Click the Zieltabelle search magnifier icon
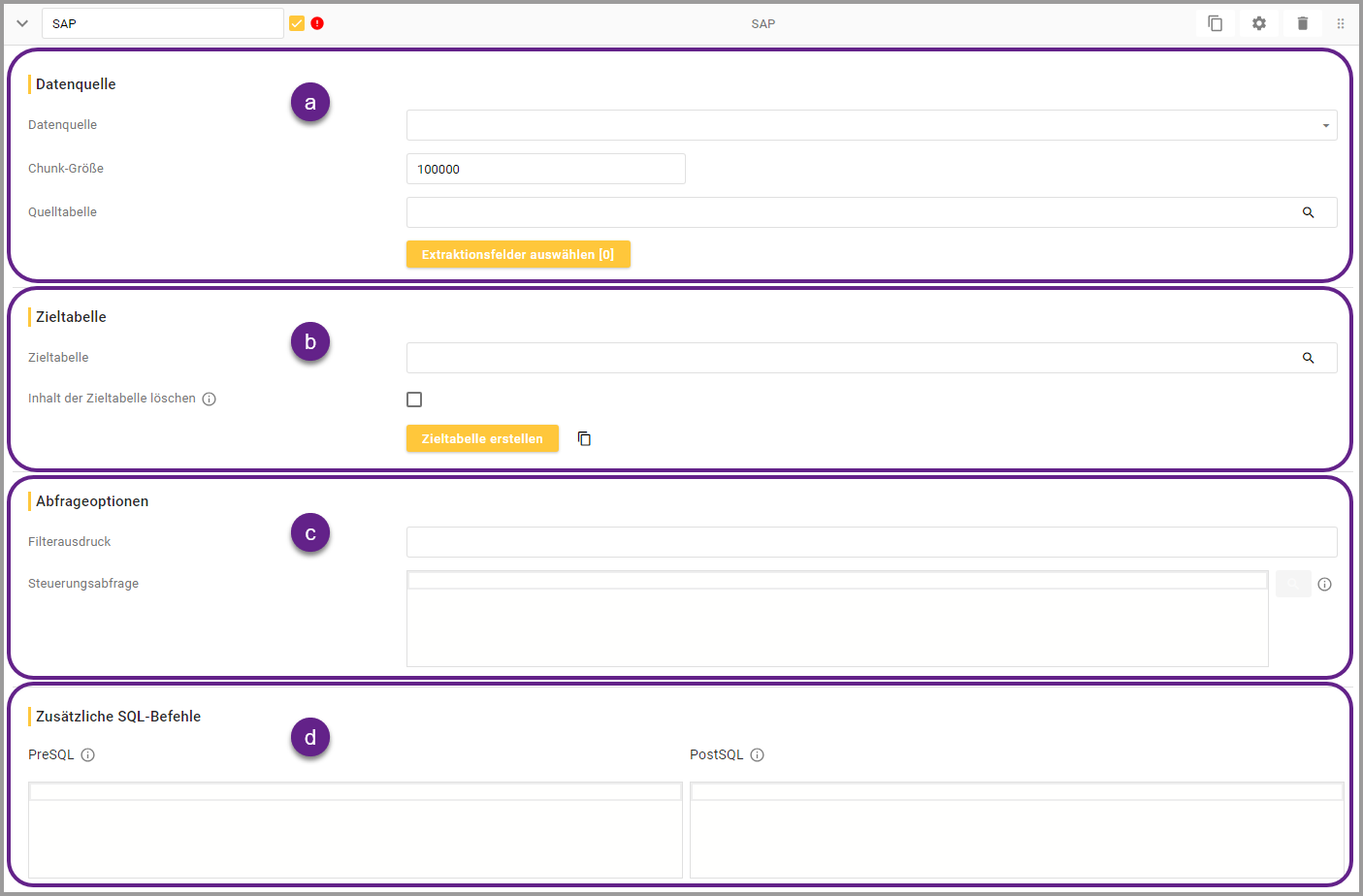 pos(1308,358)
